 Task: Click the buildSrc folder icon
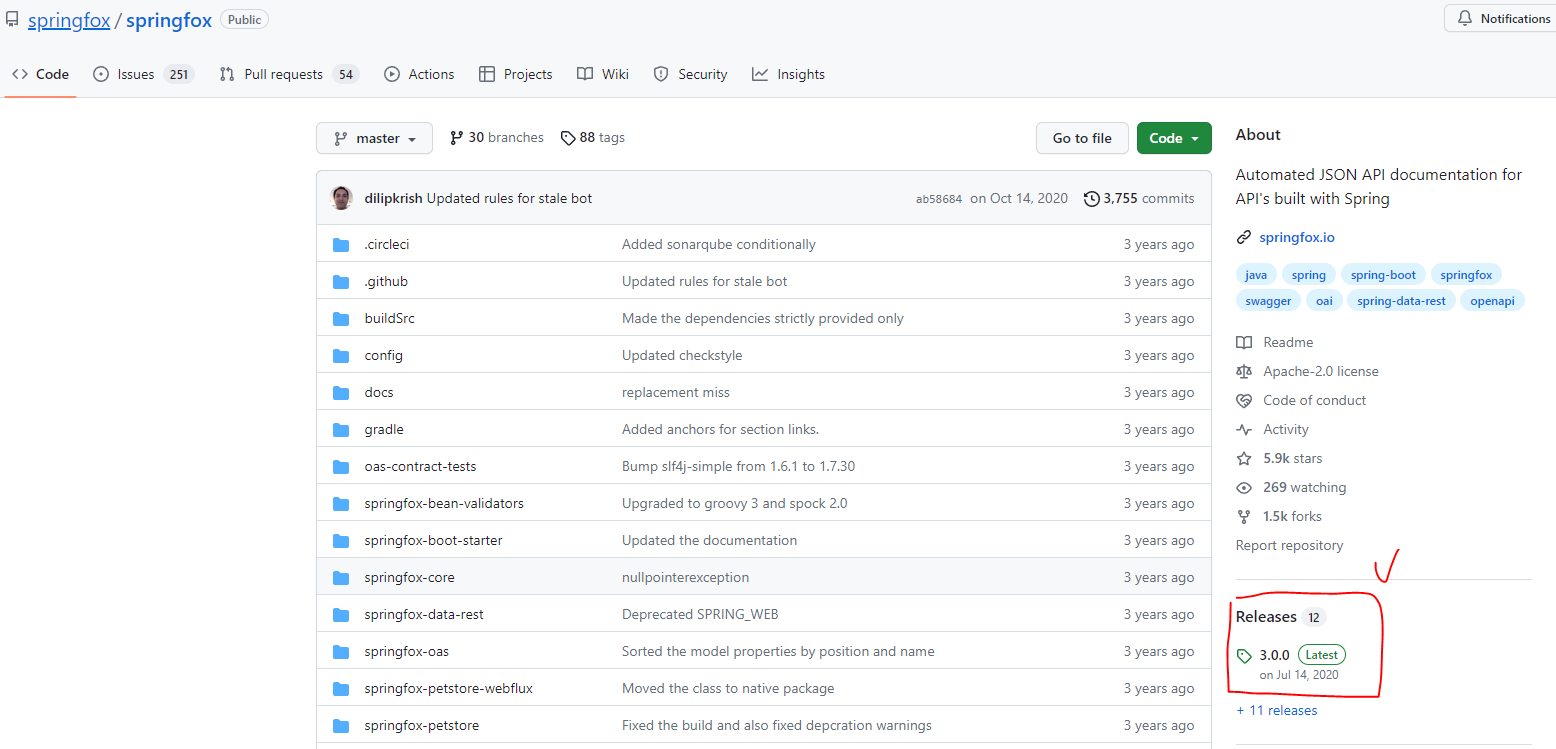341,319
